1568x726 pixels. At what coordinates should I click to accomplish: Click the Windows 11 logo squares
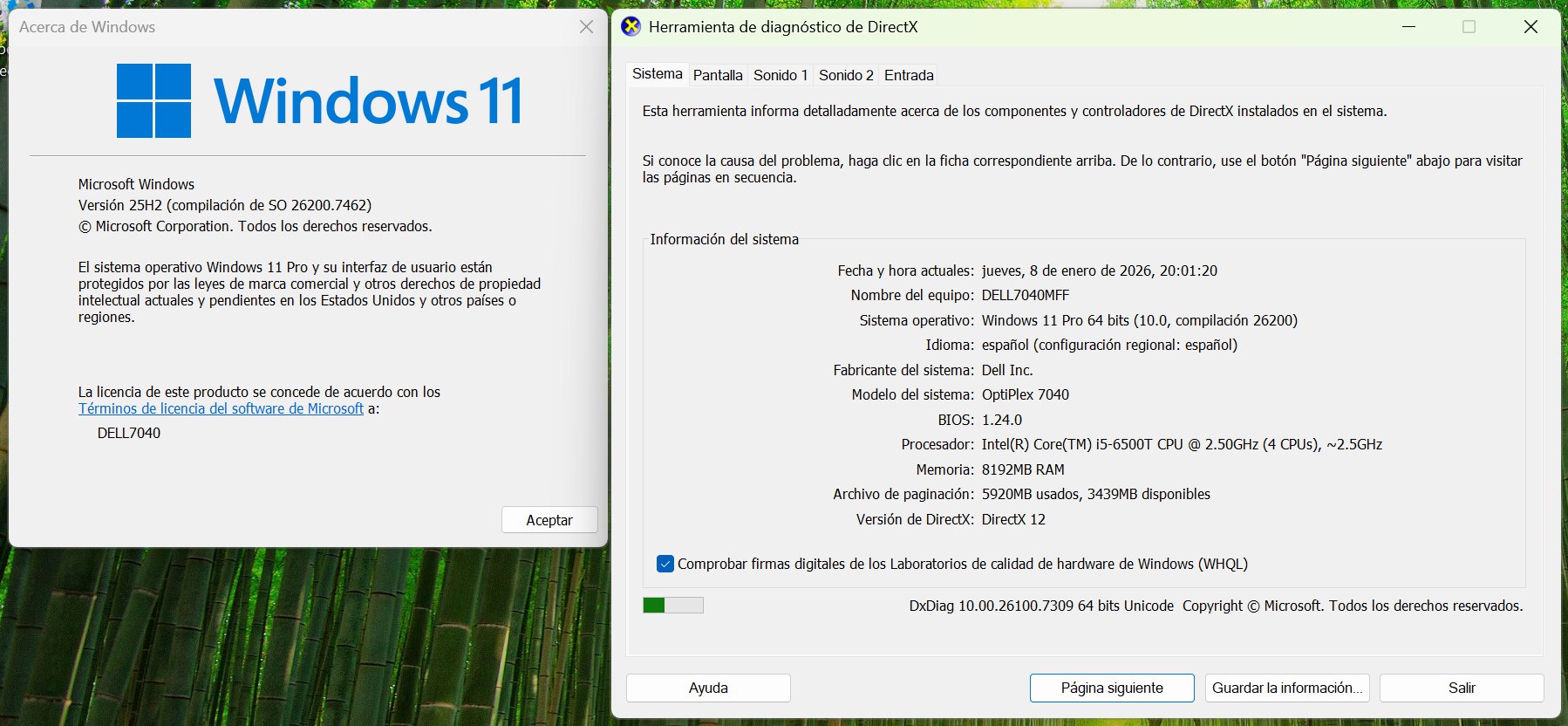pyautogui.click(x=153, y=100)
